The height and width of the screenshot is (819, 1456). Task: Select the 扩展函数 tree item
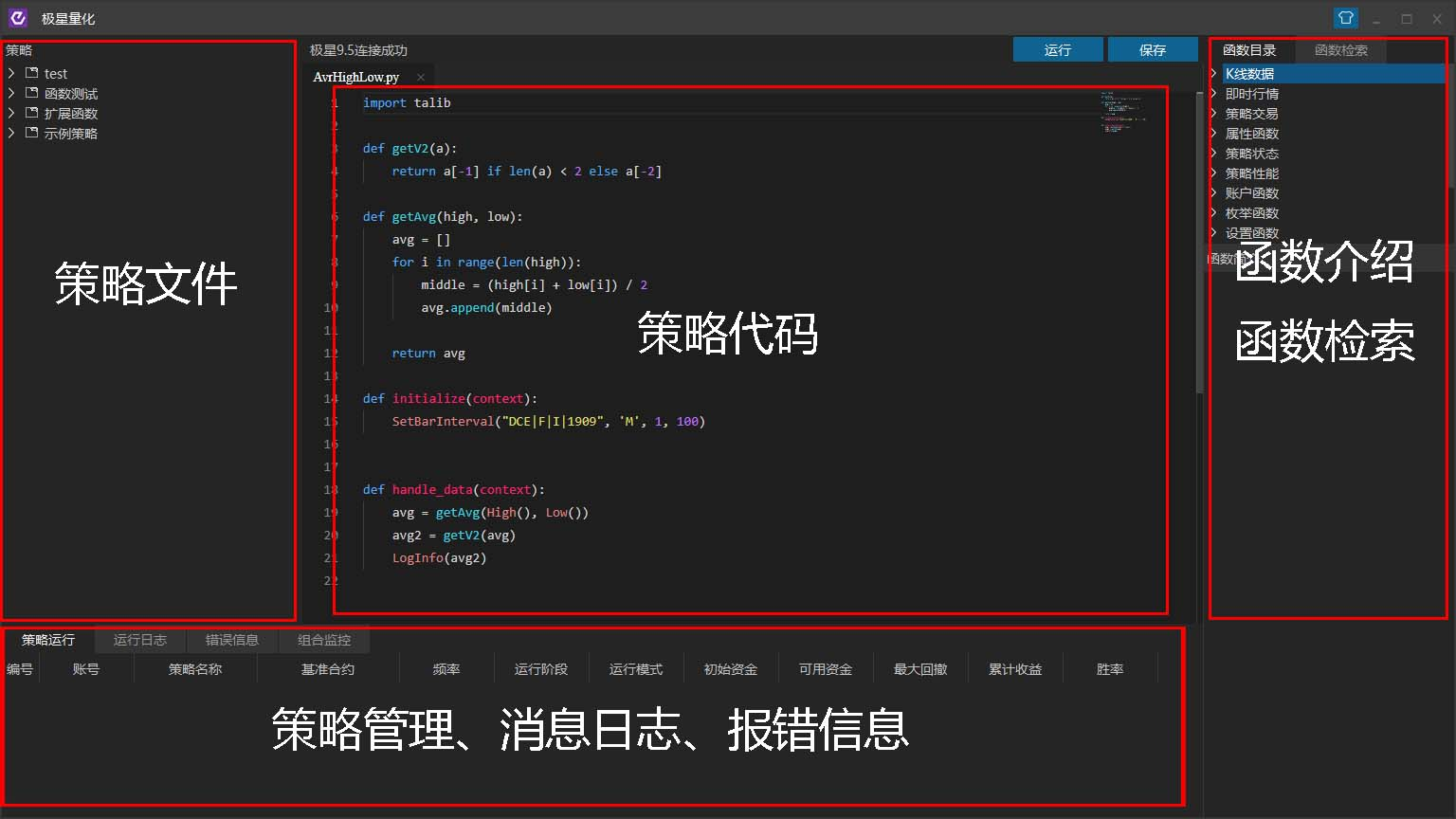pos(71,113)
